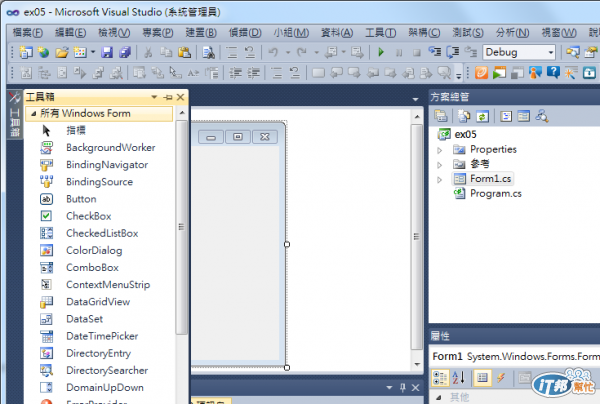600x404 pixels.
Task: Open the Debug configuration dropdown
Action: click(x=551, y=52)
